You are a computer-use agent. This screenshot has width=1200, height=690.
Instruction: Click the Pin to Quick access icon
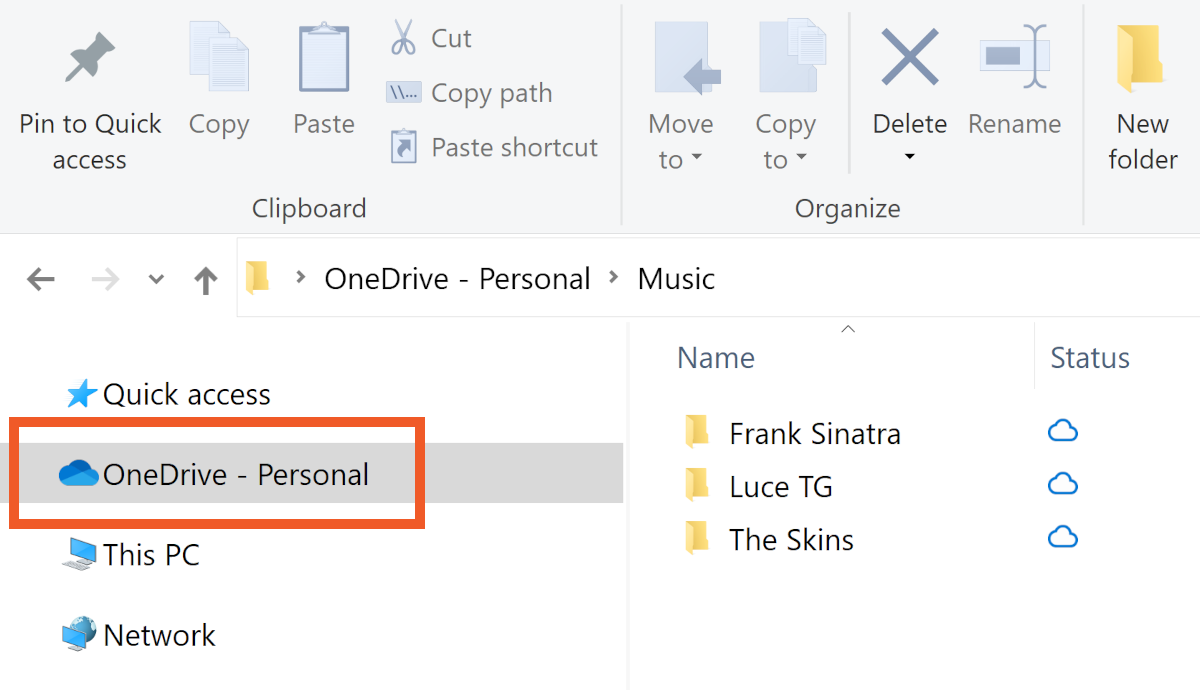pyautogui.click(x=90, y=59)
